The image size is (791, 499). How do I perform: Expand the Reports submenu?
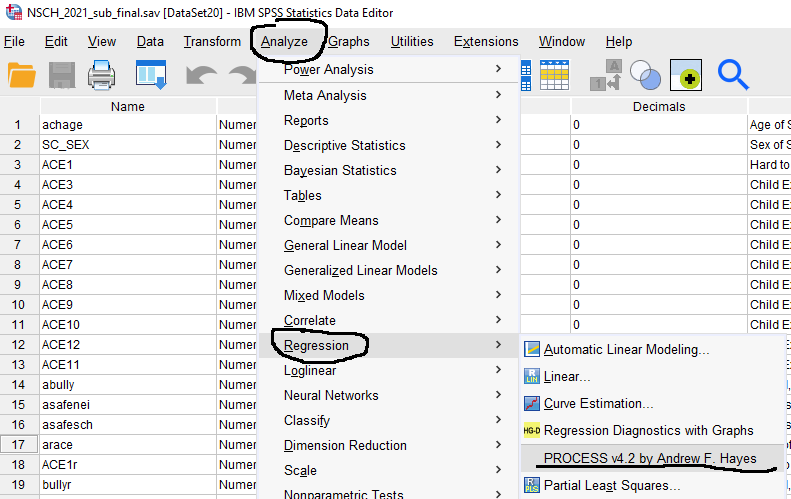tap(388, 120)
